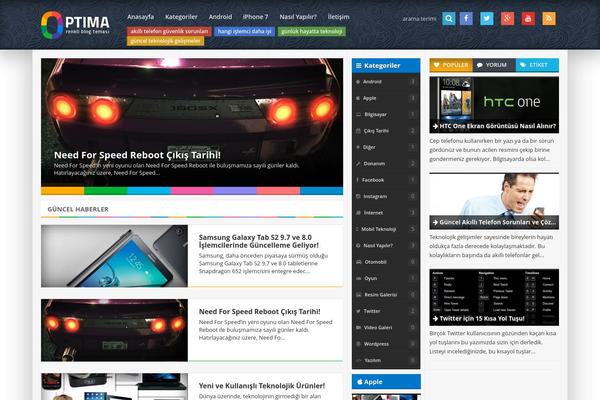Open the featured Need For Speed Reboot slider headline
Viewport: 600px width, 400px height.
click(137, 155)
